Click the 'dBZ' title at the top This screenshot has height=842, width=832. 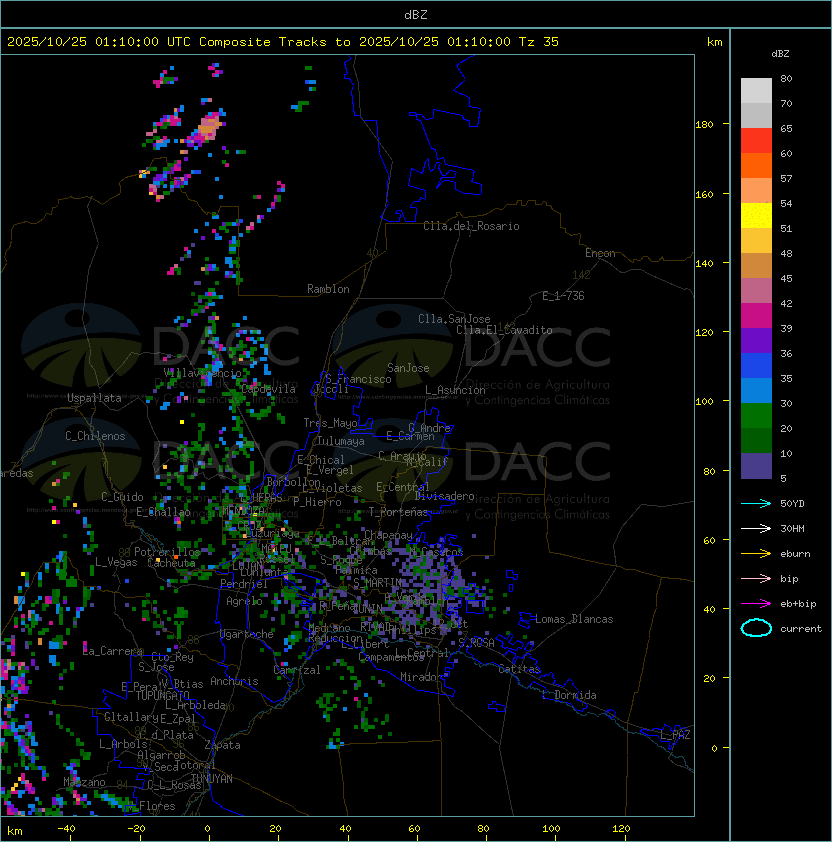click(x=416, y=14)
